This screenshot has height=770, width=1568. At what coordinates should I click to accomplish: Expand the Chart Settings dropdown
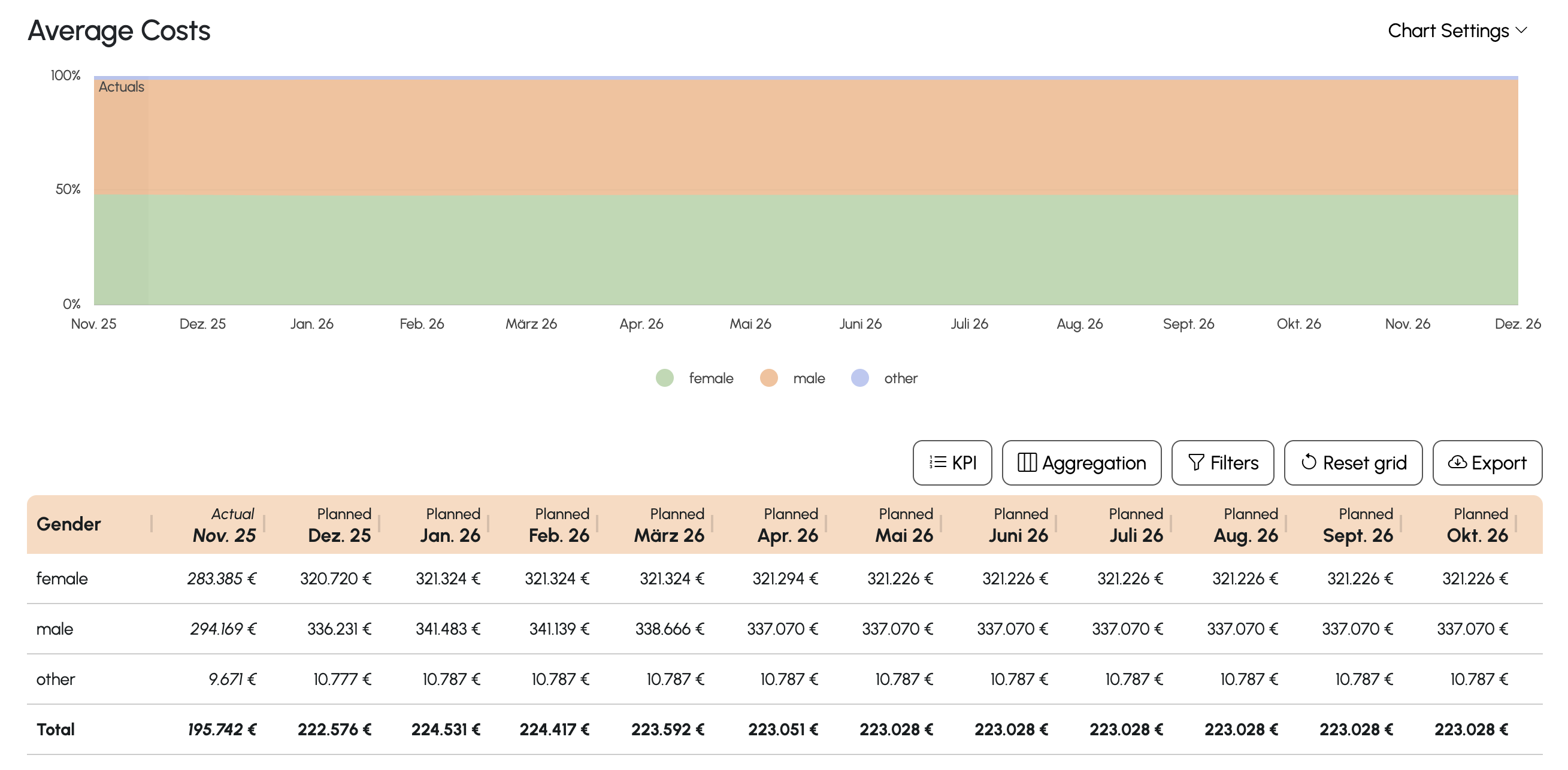click(x=1448, y=31)
